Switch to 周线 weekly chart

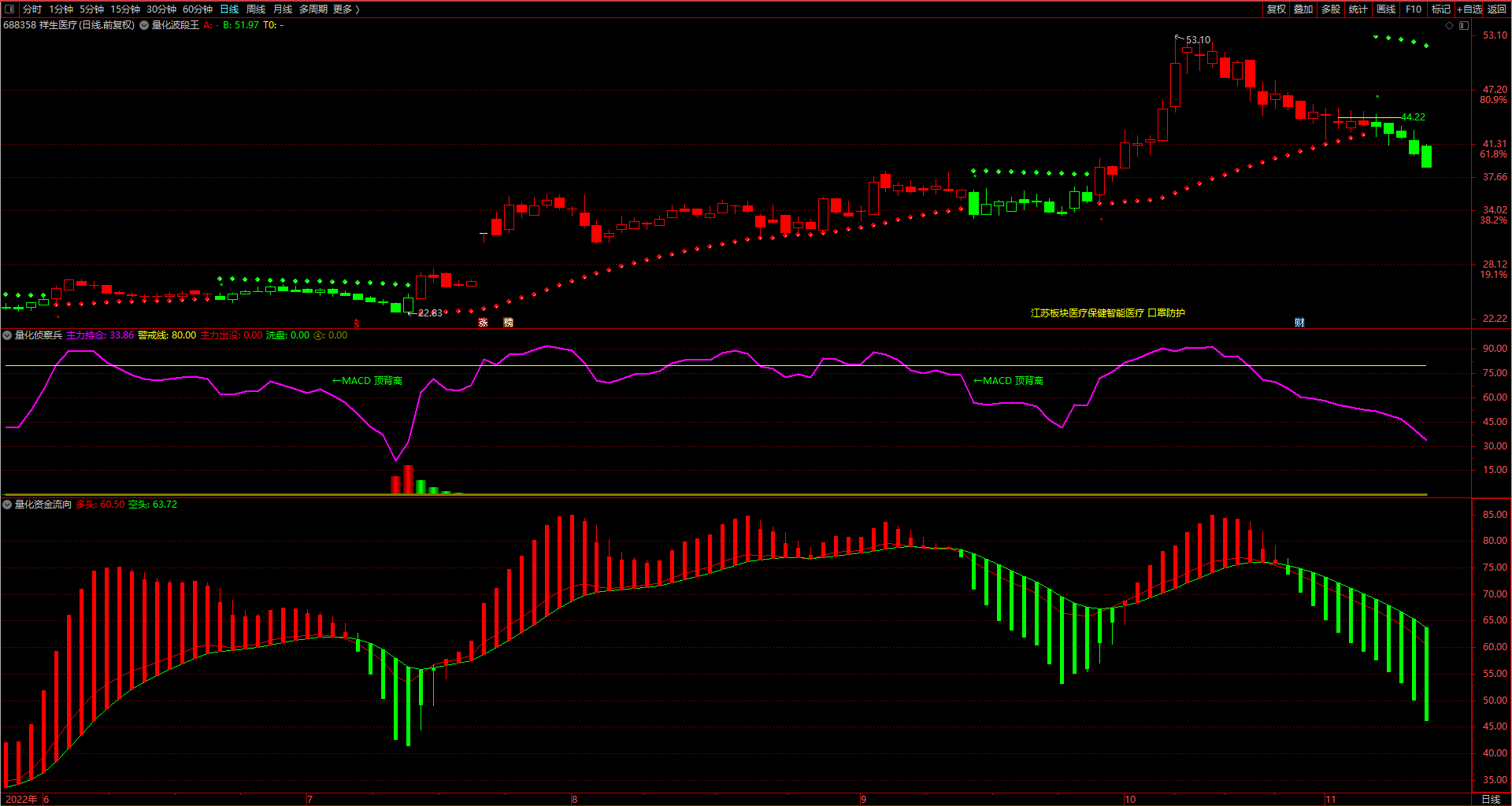coord(256,9)
